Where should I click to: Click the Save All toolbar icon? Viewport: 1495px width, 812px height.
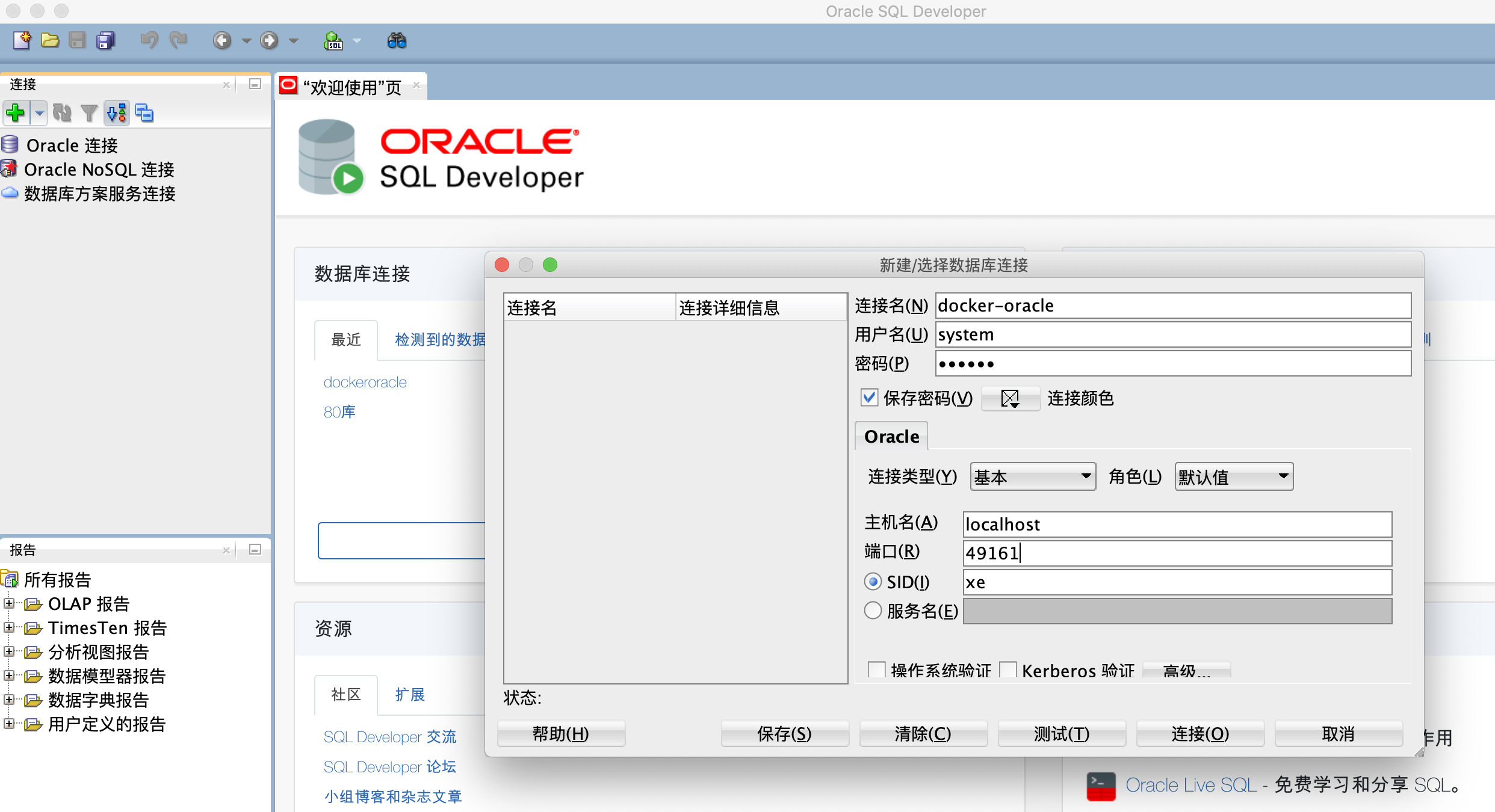point(105,40)
